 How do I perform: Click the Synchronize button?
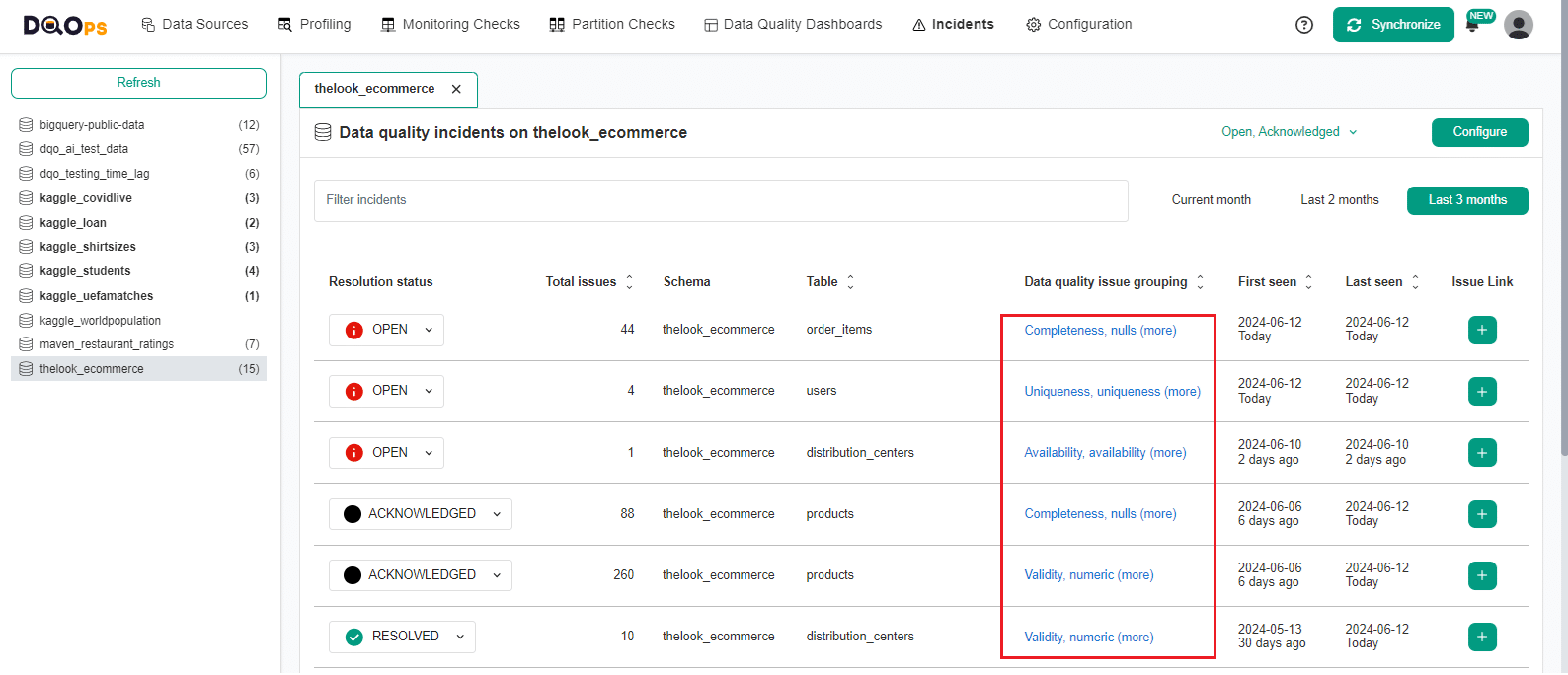pyautogui.click(x=1393, y=25)
